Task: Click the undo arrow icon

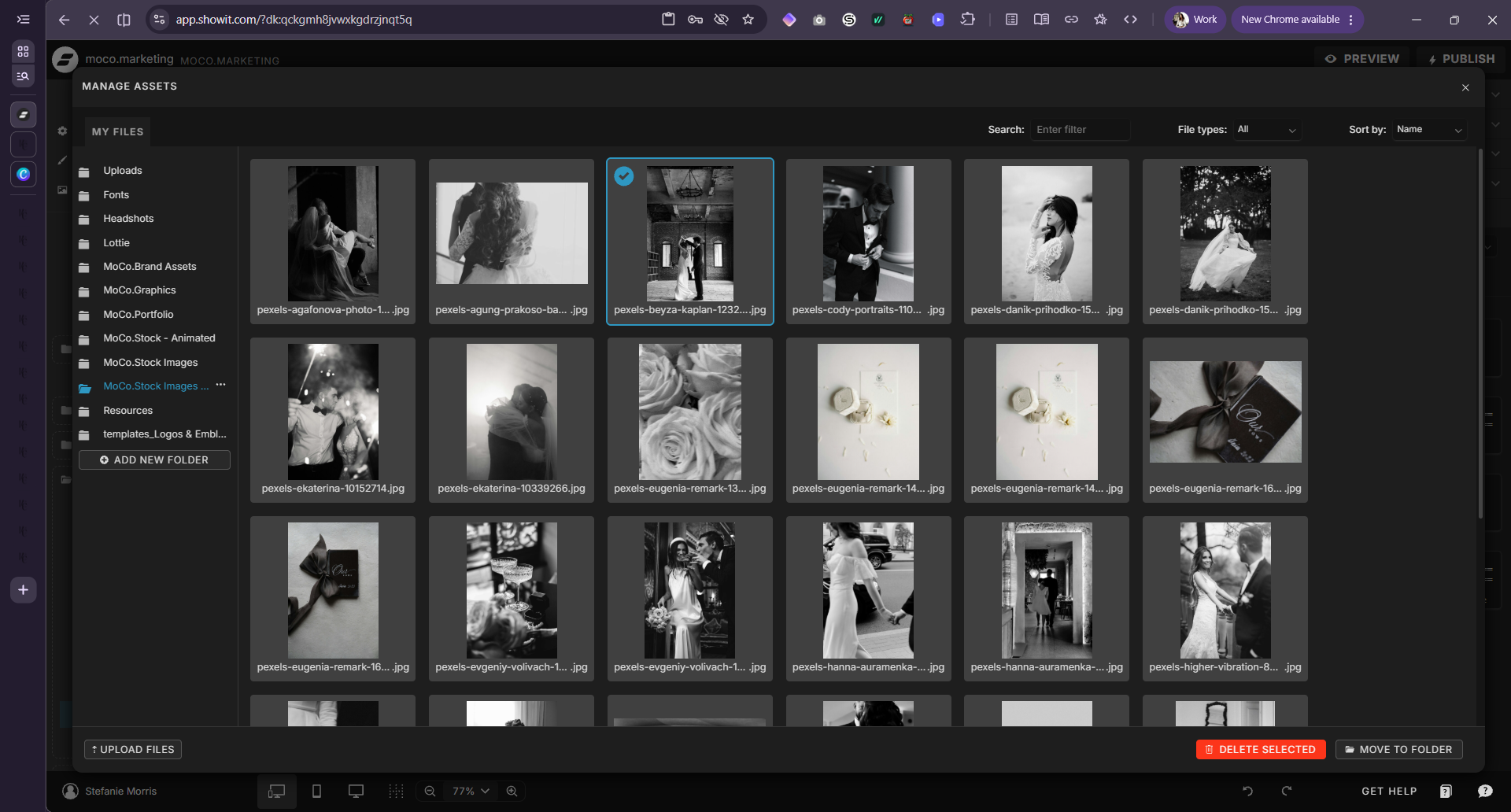Action: tap(1247, 792)
